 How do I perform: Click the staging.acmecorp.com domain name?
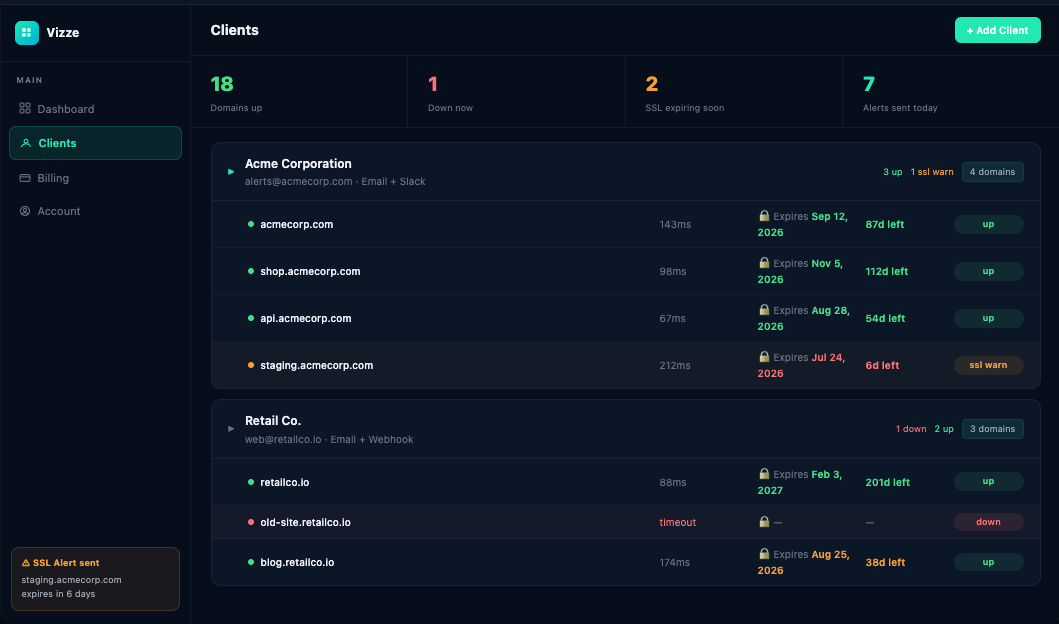pos(317,365)
